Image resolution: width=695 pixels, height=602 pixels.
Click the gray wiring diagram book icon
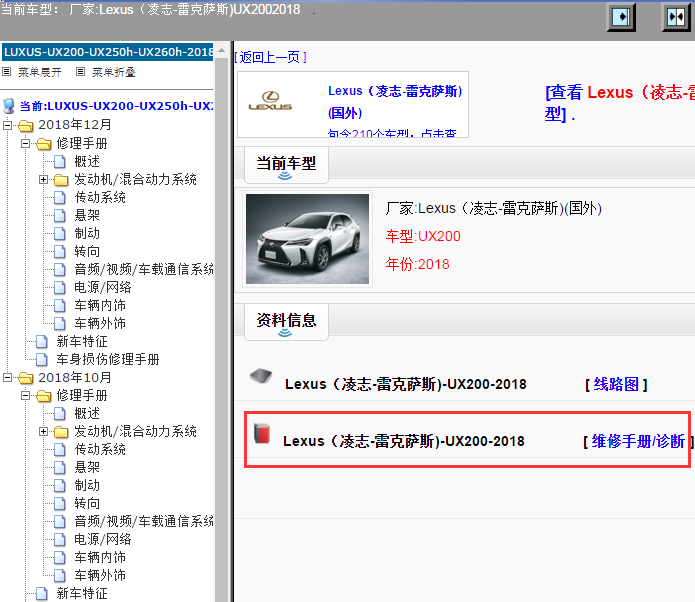click(261, 376)
